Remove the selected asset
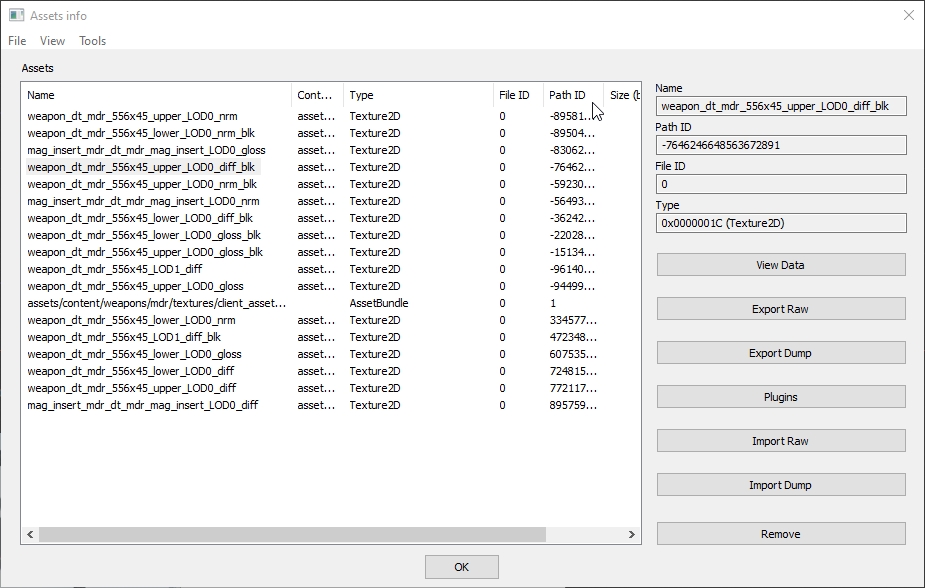 coord(780,534)
